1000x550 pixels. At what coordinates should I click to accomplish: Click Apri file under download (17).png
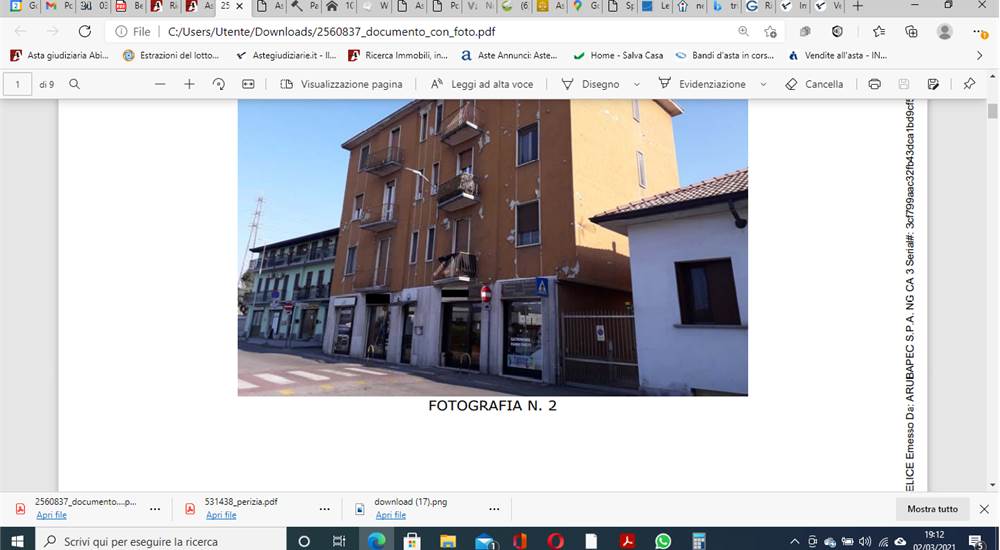[390, 516]
